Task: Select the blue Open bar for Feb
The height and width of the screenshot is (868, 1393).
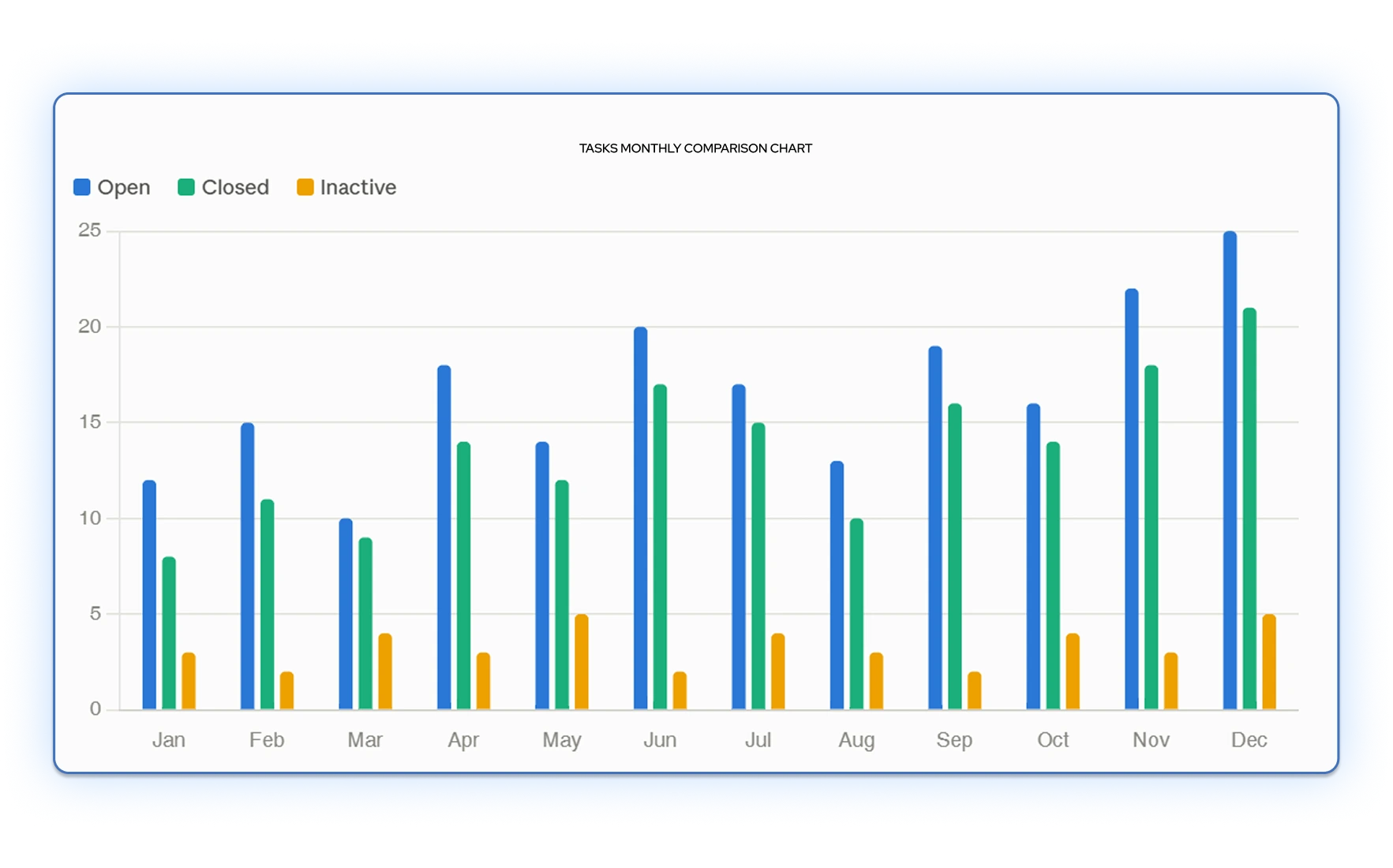Action: (x=248, y=566)
